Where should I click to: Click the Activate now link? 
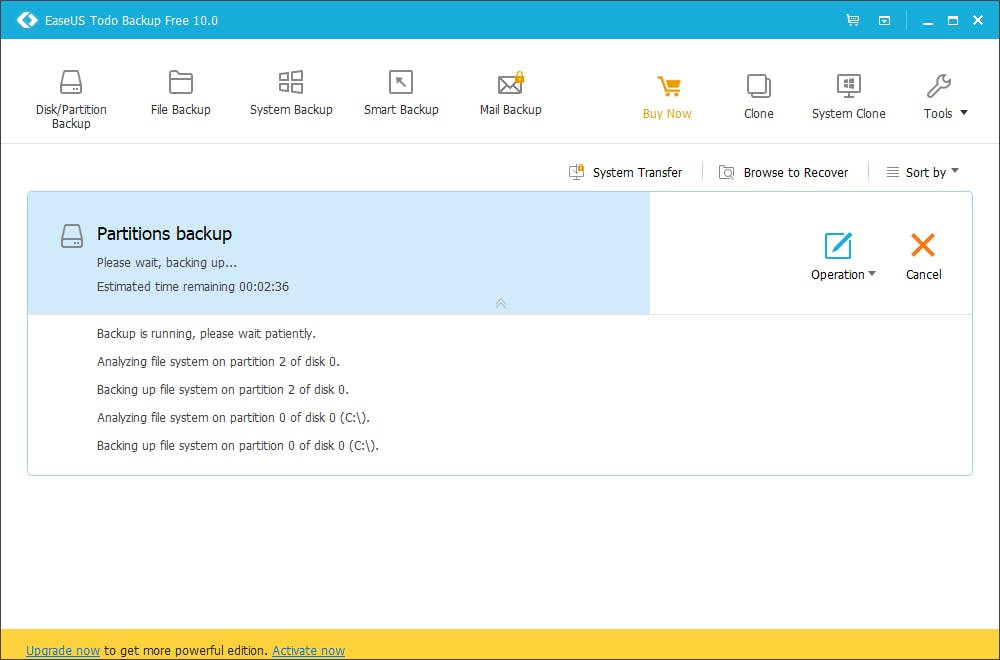point(309,650)
